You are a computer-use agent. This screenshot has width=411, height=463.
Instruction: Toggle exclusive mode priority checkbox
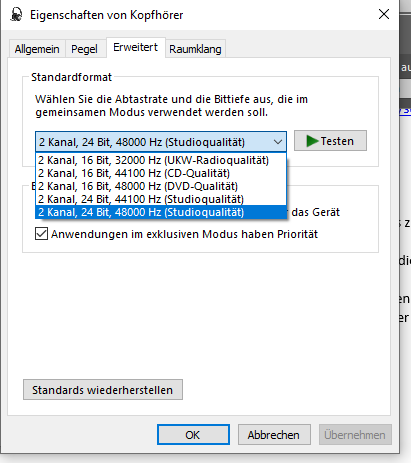click(x=41, y=234)
